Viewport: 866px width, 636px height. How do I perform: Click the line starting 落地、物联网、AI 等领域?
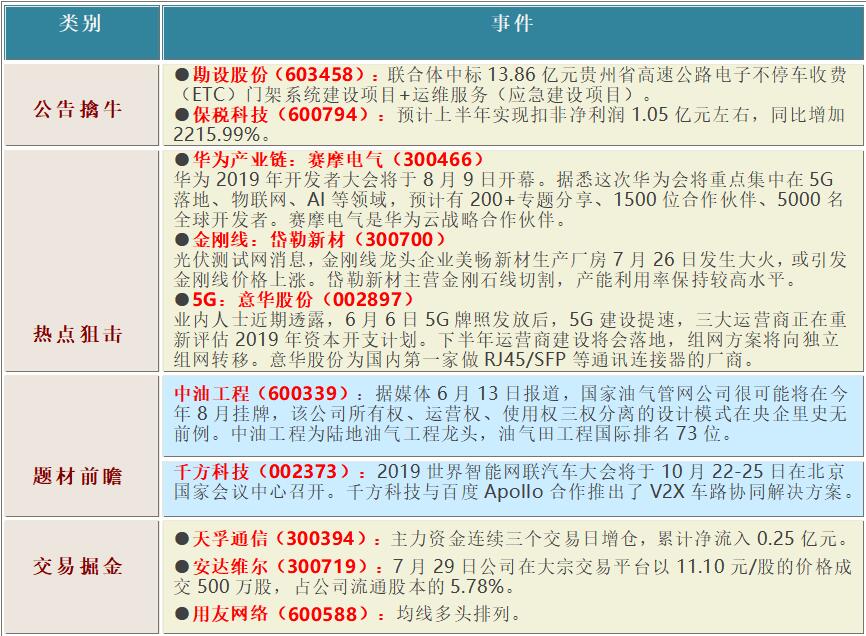[508, 199]
